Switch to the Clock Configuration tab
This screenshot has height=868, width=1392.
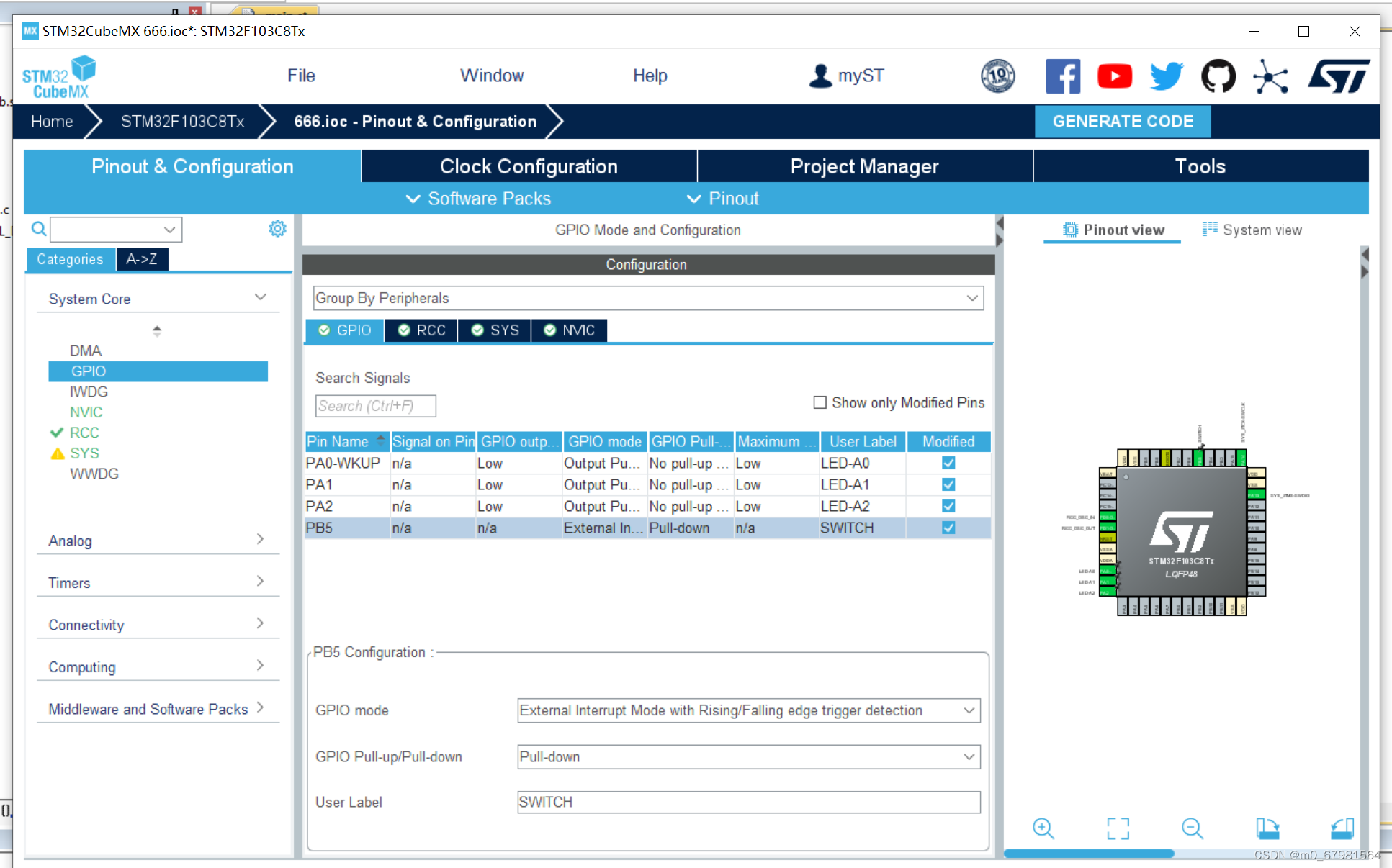click(529, 166)
